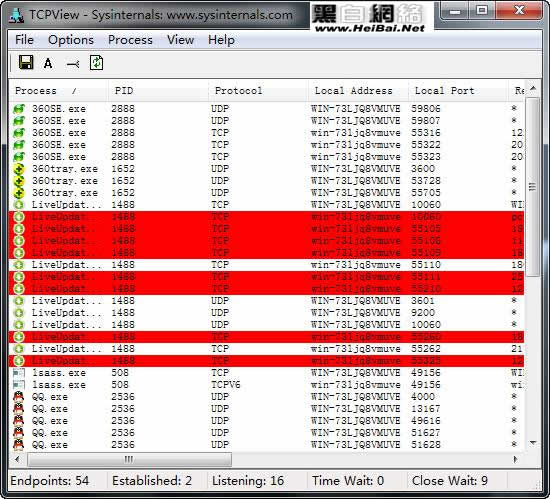Click the Save floppy disk toolbar icon

pos(26,63)
